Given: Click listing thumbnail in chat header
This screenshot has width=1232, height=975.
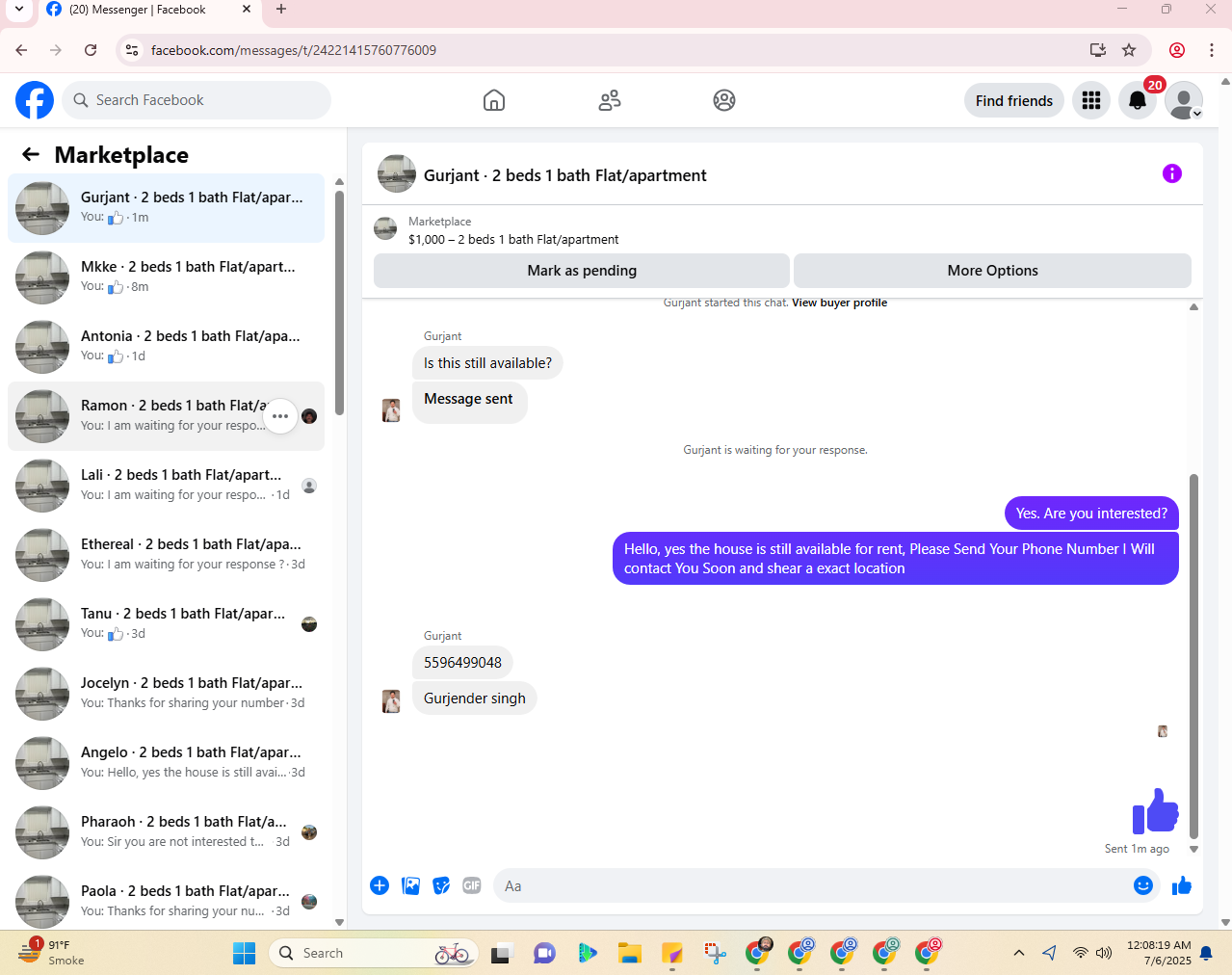Looking at the screenshot, I should 397,173.
